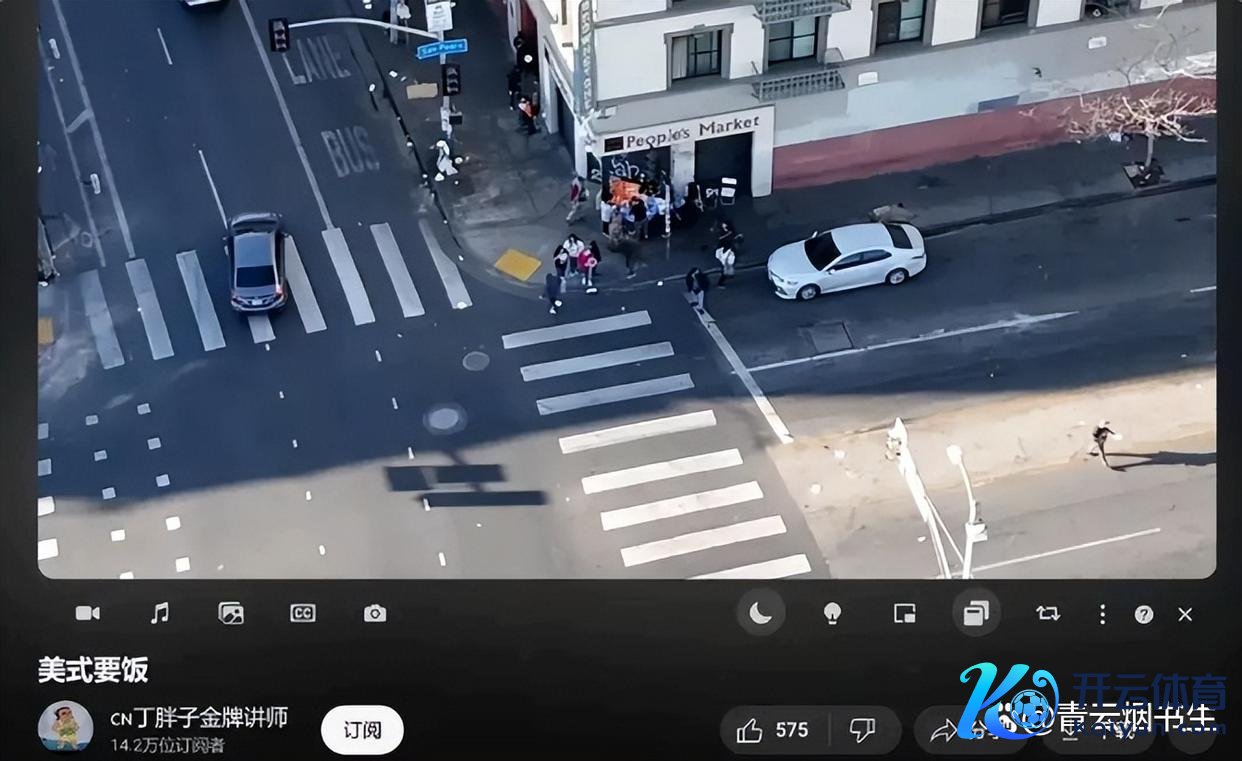
Task: Open the three-dot more options menu
Action: click(x=1102, y=614)
